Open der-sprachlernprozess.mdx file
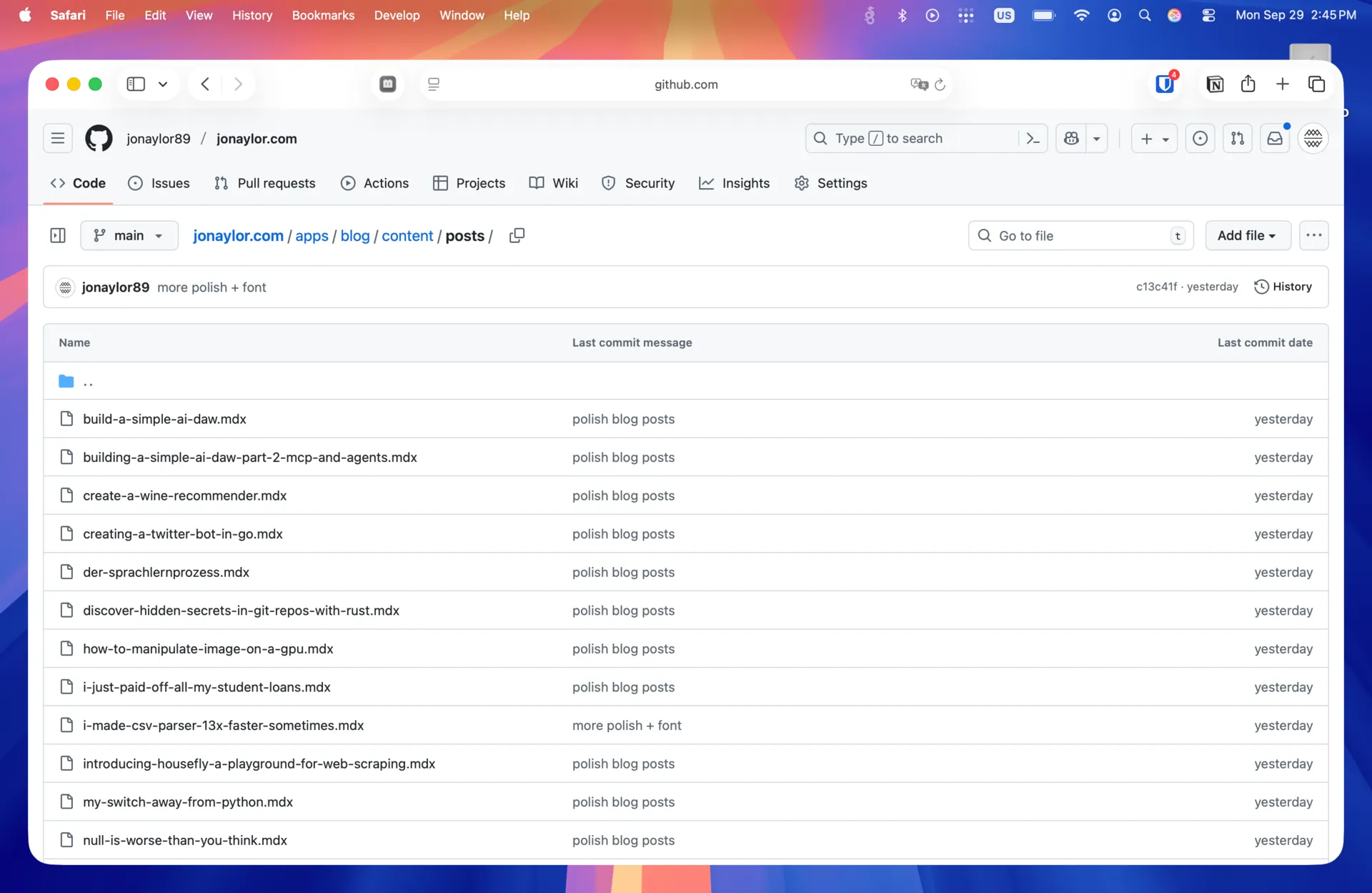Viewport: 1372px width, 893px height. pyautogui.click(x=166, y=572)
